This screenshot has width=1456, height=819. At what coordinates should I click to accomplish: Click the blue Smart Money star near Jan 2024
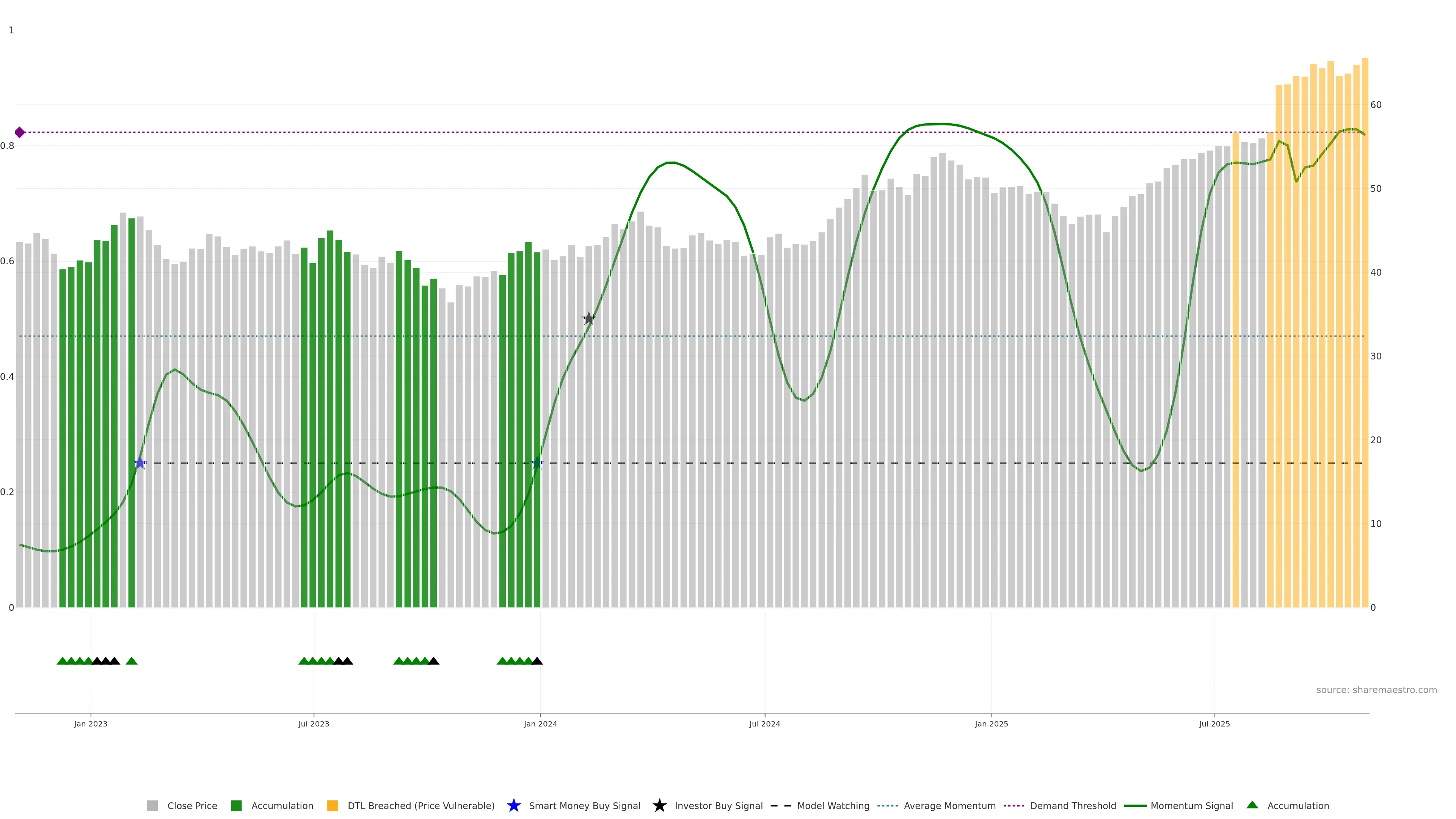[x=537, y=463]
